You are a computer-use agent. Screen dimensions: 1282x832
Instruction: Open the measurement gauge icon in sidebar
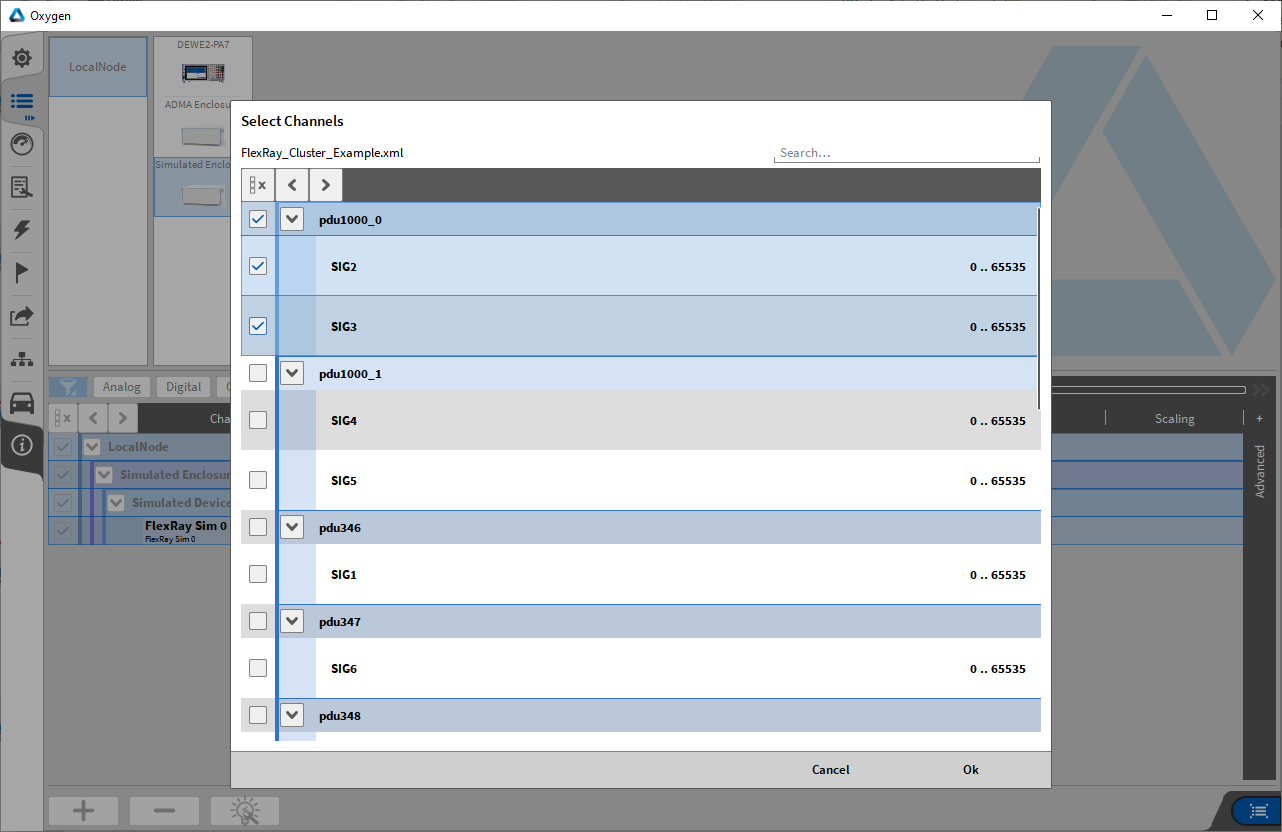pos(22,144)
